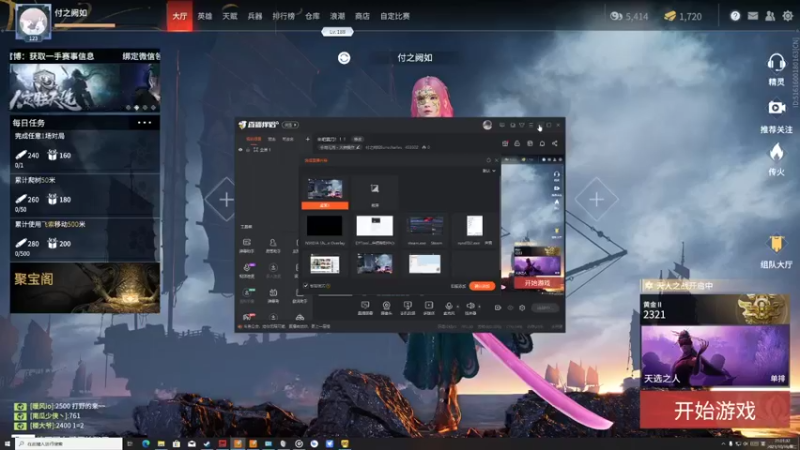Click the player avatar 付之阙如
Viewport: 800px width, 450px height.
33,22
